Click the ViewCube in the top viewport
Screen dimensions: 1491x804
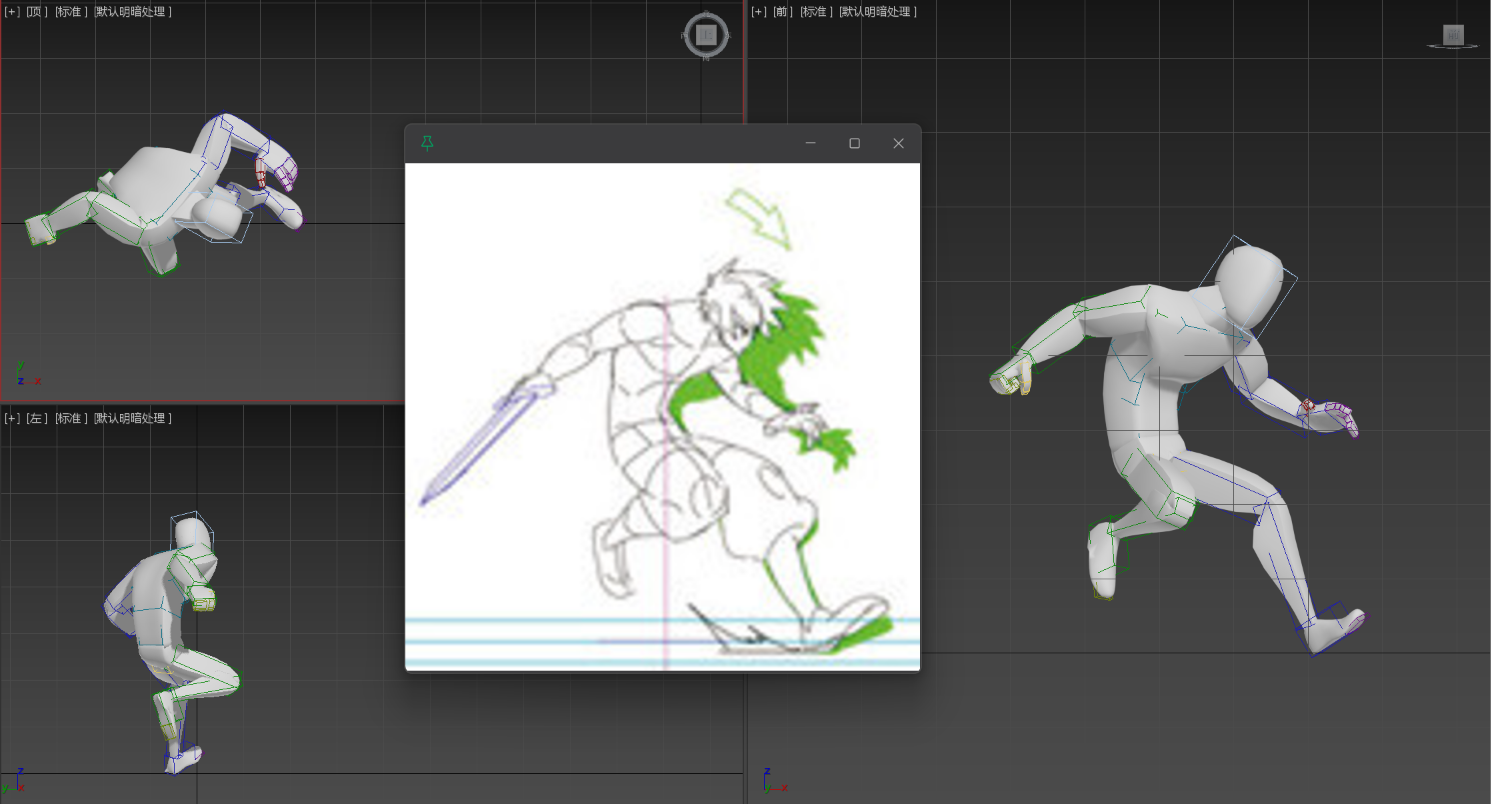(x=707, y=35)
